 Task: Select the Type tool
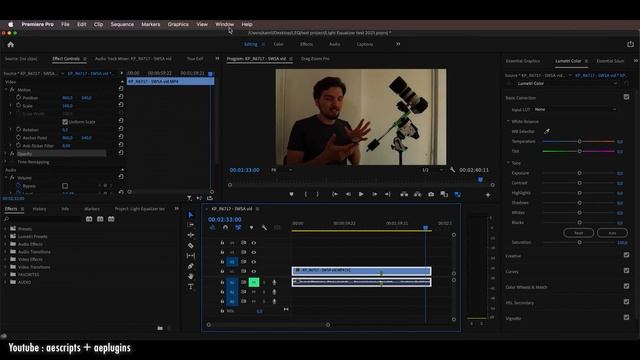pos(191,287)
